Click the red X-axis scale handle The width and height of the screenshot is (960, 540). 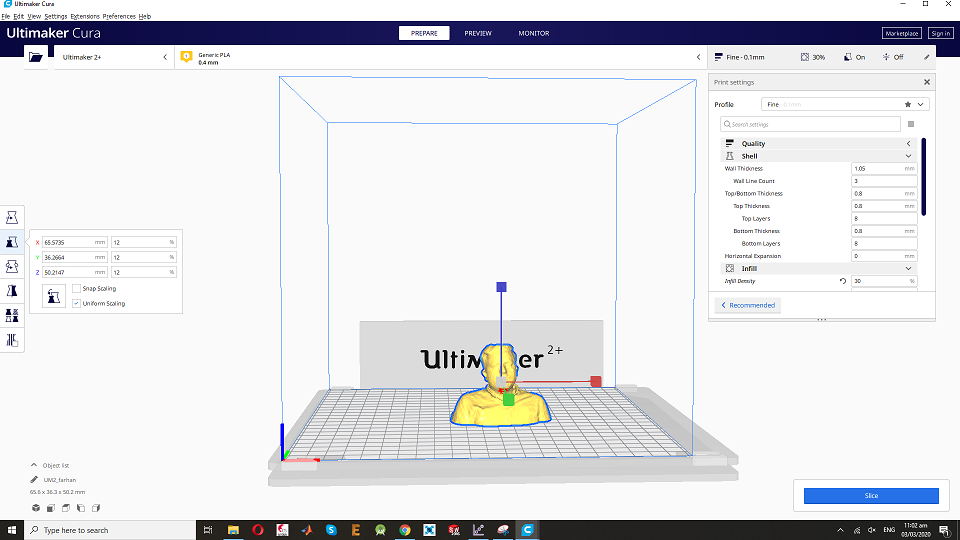click(x=596, y=381)
